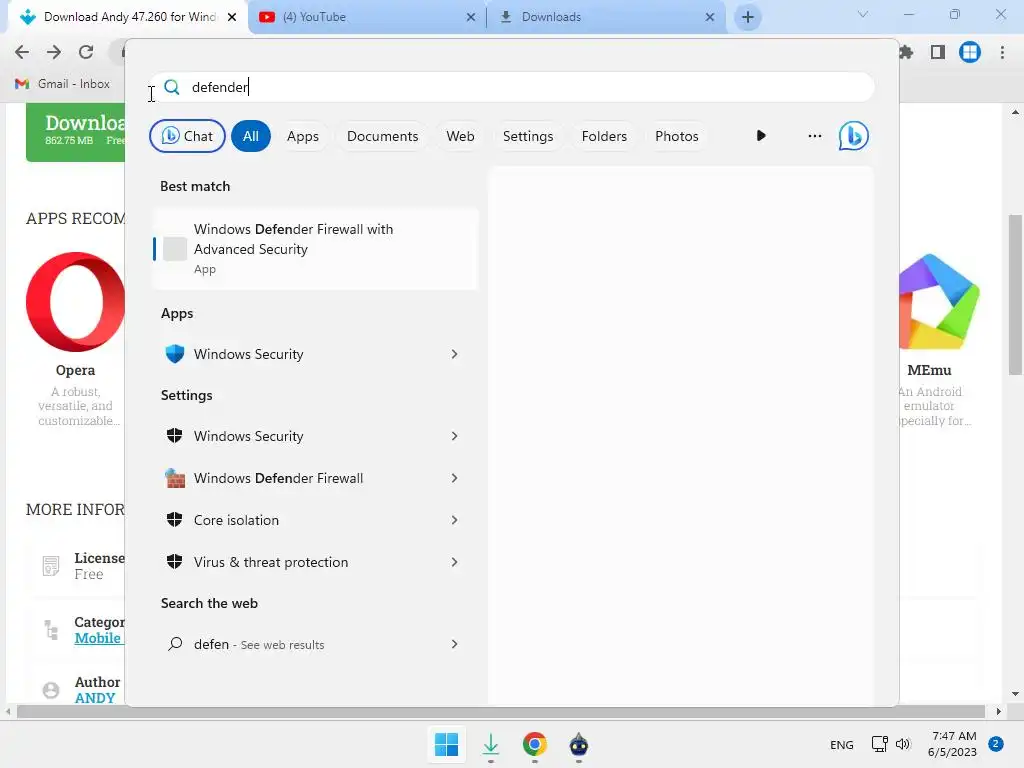
Task: Go forward in Chrome browser
Action: tap(54, 52)
